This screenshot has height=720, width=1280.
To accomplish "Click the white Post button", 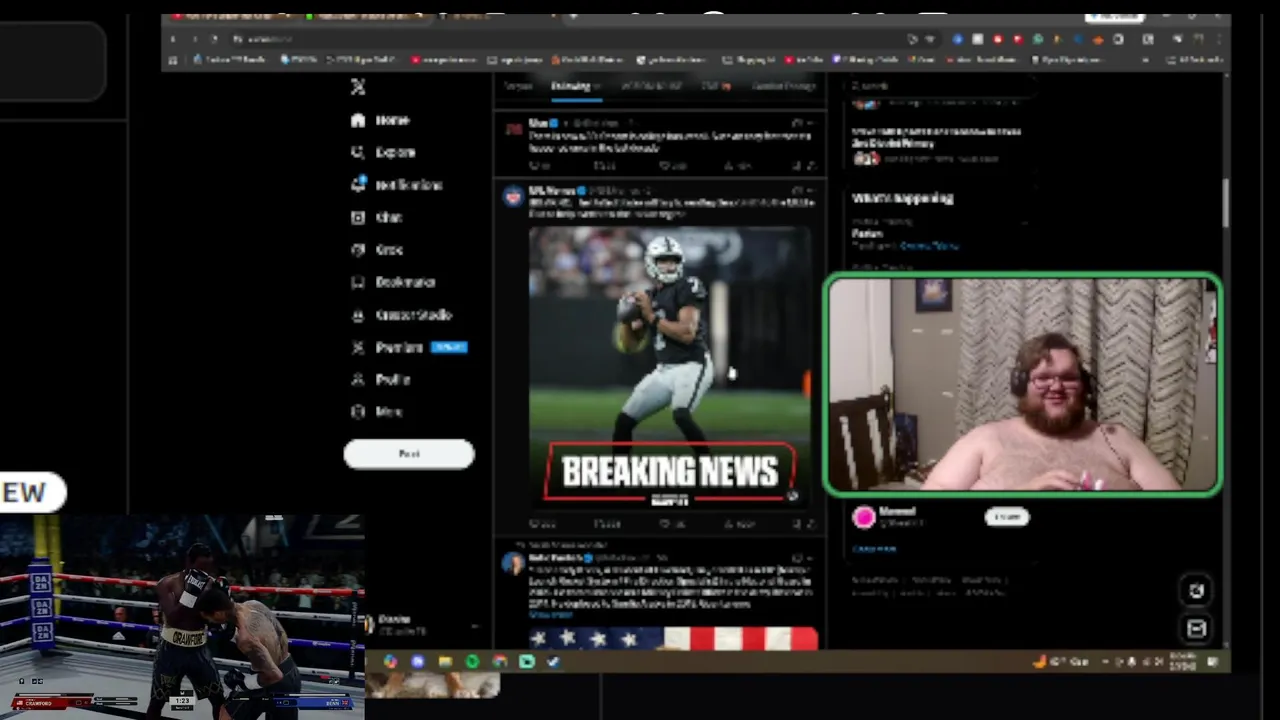I will click(409, 454).
